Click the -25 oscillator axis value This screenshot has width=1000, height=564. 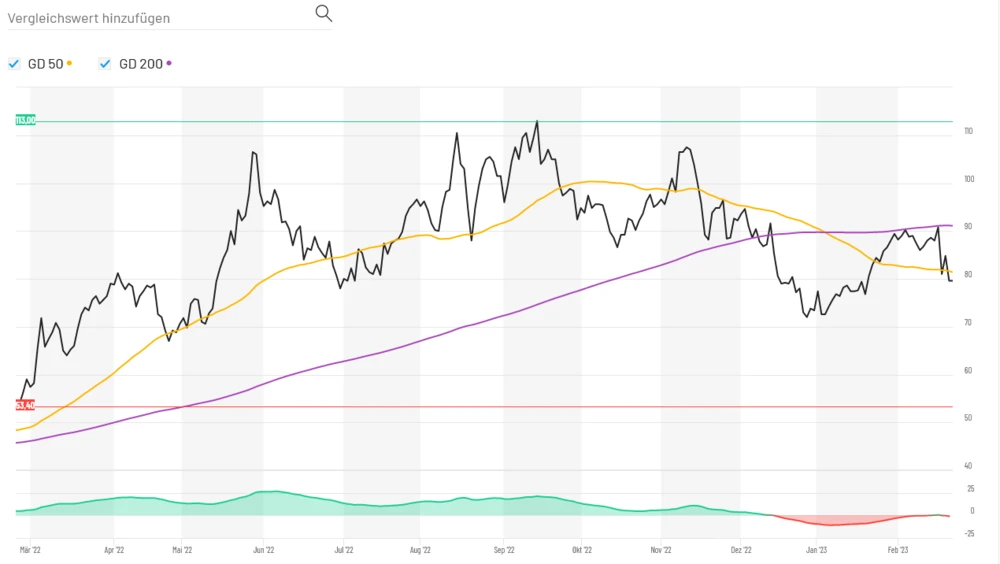click(968, 533)
